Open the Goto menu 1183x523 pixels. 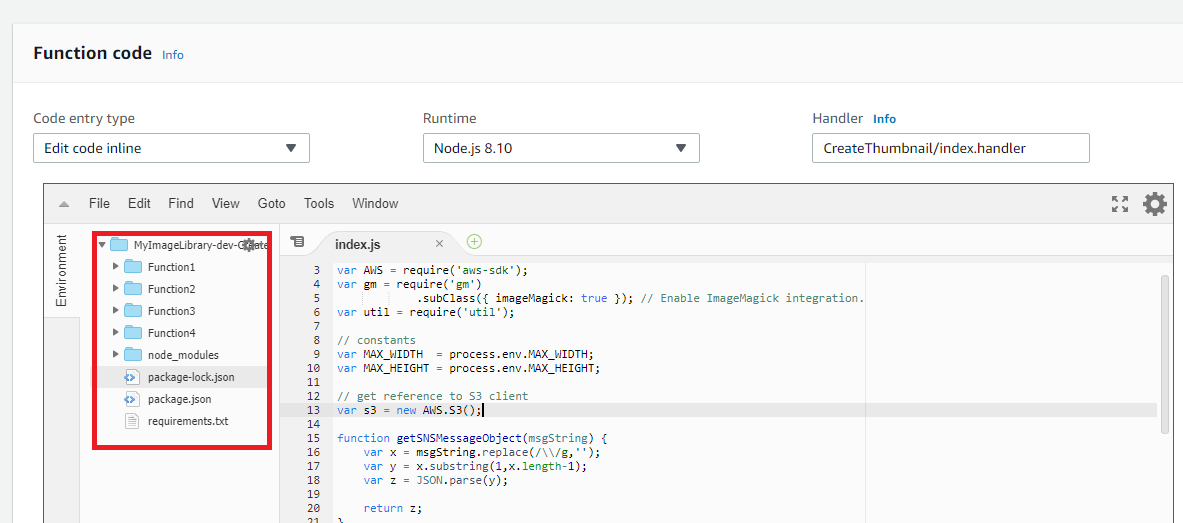click(271, 203)
